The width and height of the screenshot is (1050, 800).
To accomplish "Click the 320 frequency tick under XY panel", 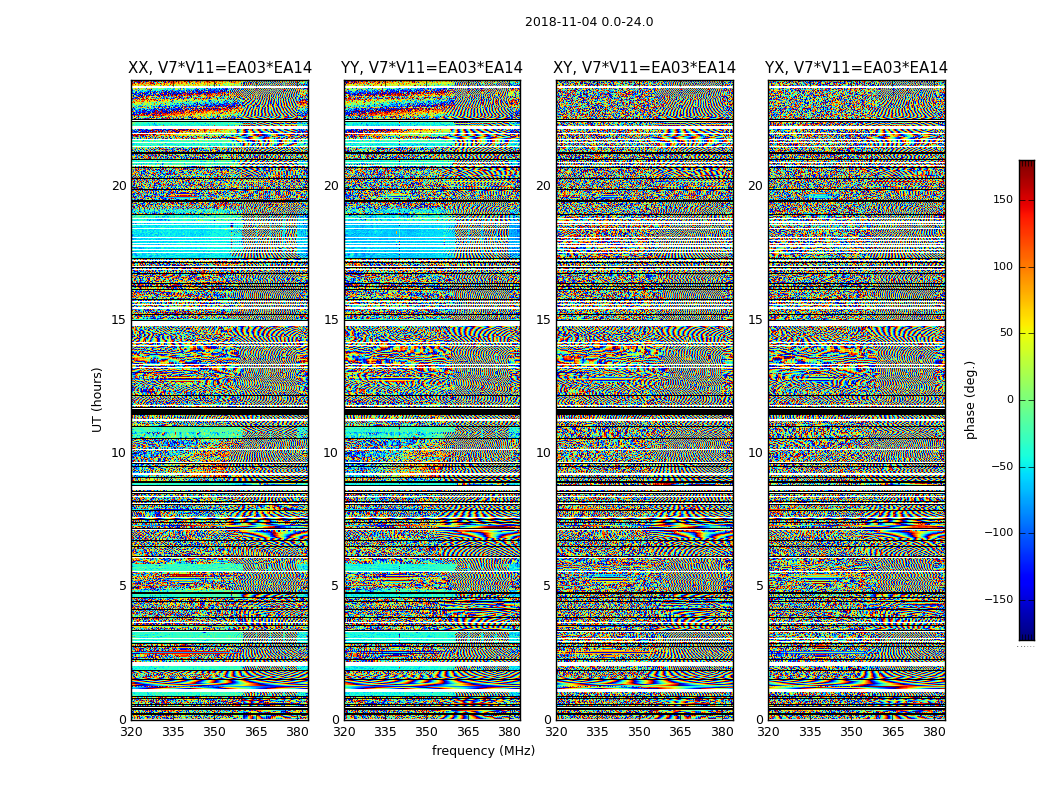I will point(556,732).
